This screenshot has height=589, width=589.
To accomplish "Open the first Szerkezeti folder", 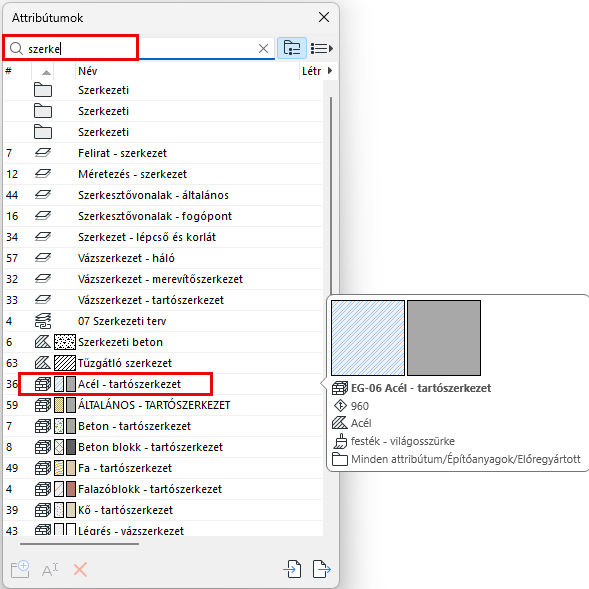I will (163, 90).
